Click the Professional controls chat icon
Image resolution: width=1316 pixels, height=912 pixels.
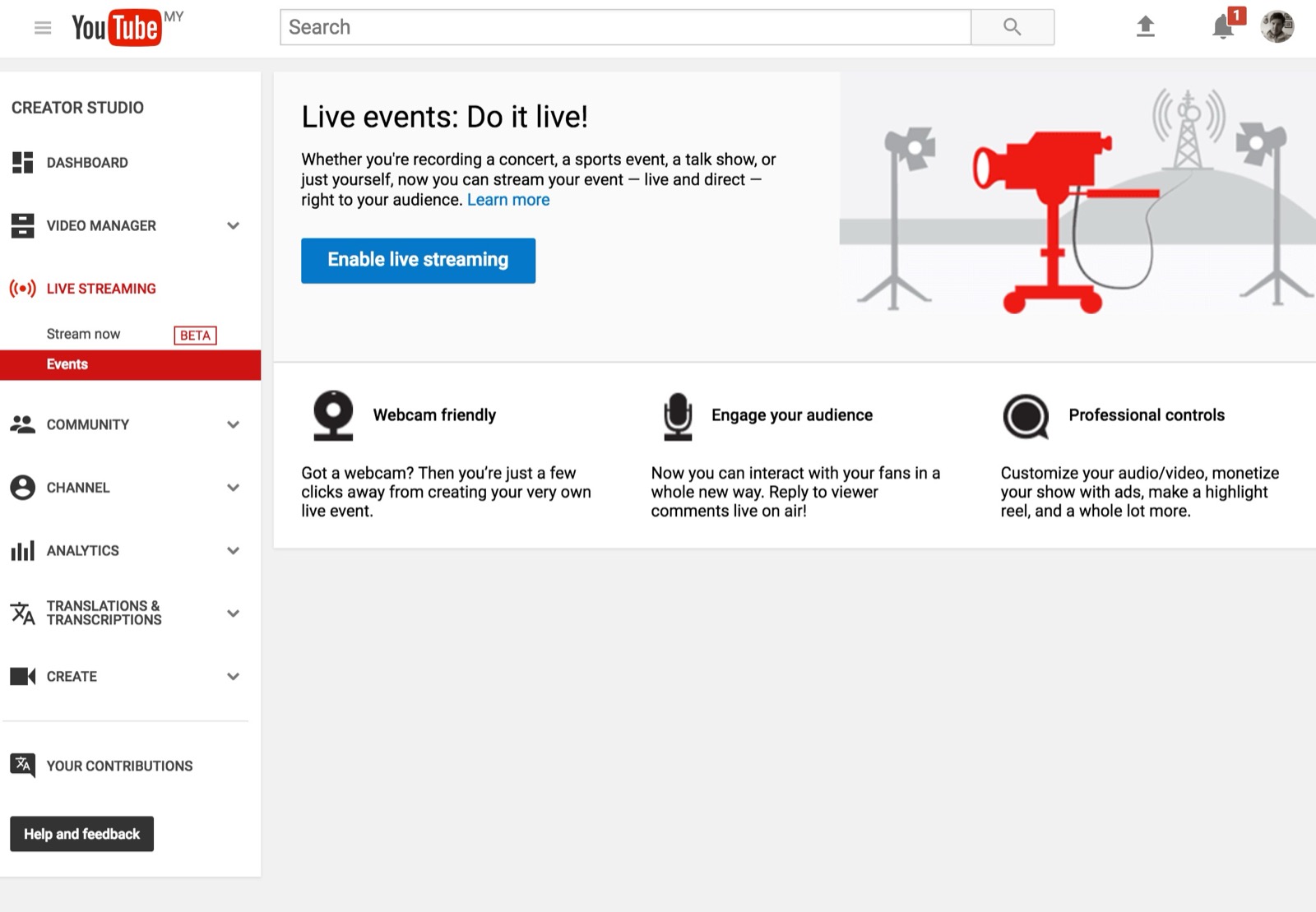[x=1026, y=416]
